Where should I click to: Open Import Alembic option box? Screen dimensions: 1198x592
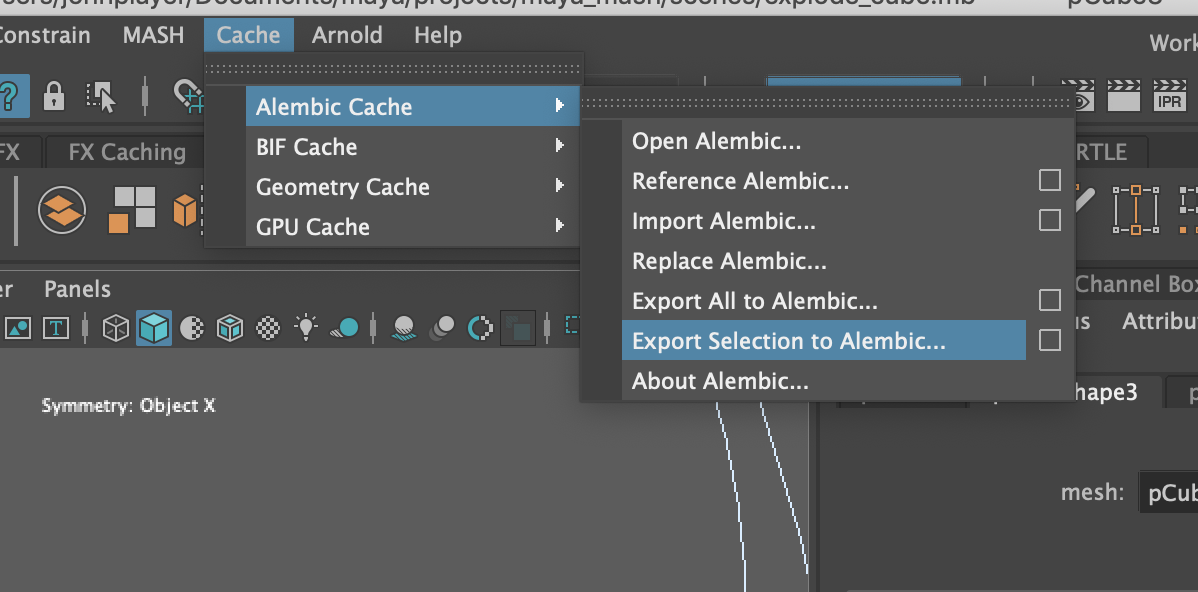coord(1049,220)
